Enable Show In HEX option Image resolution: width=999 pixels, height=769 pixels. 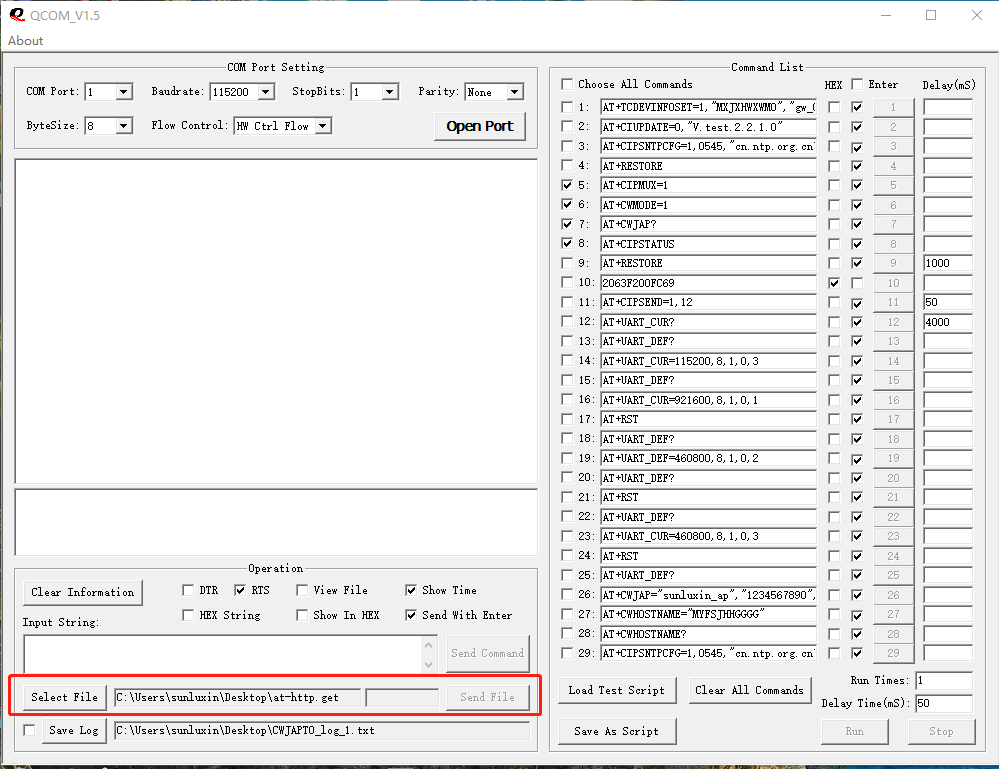click(x=302, y=615)
